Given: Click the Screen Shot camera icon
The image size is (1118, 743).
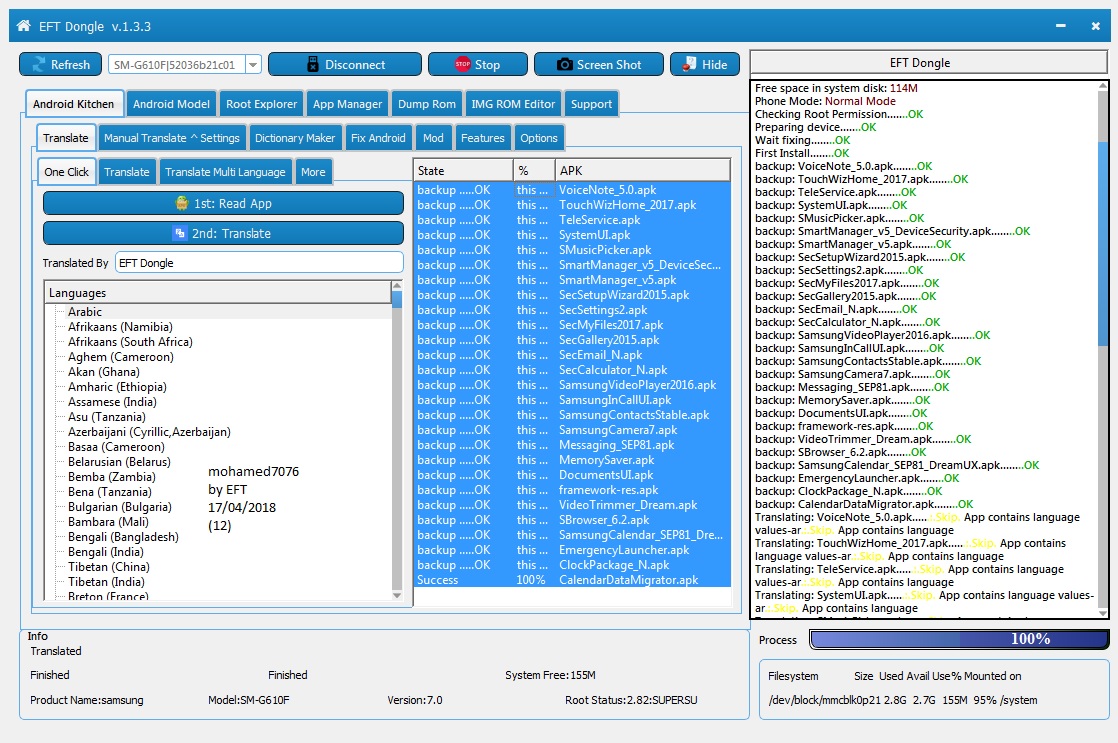Looking at the screenshot, I should [x=564, y=64].
